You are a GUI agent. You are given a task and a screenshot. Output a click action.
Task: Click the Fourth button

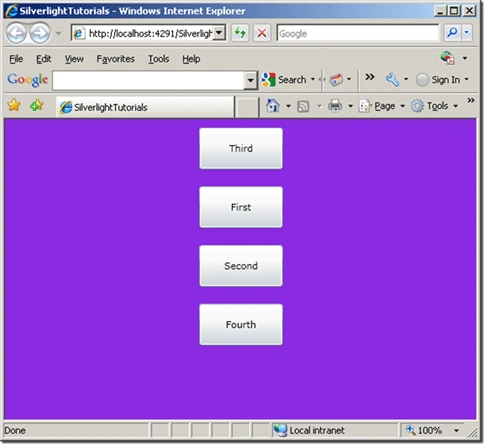pyautogui.click(x=241, y=324)
